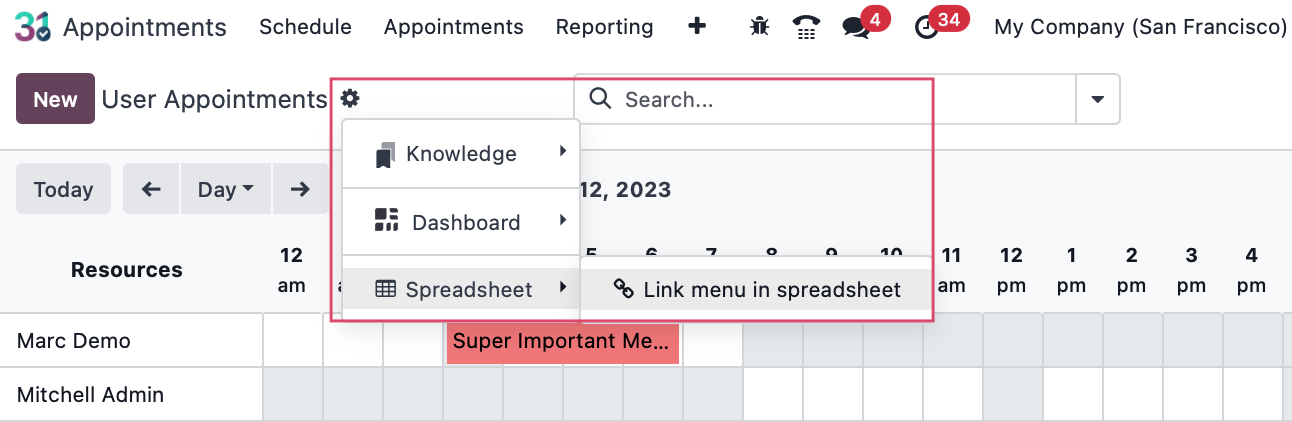Go to previous day with left arrow
The image size is (1292, 422).
pyautogui.click(x=151, y=189)
